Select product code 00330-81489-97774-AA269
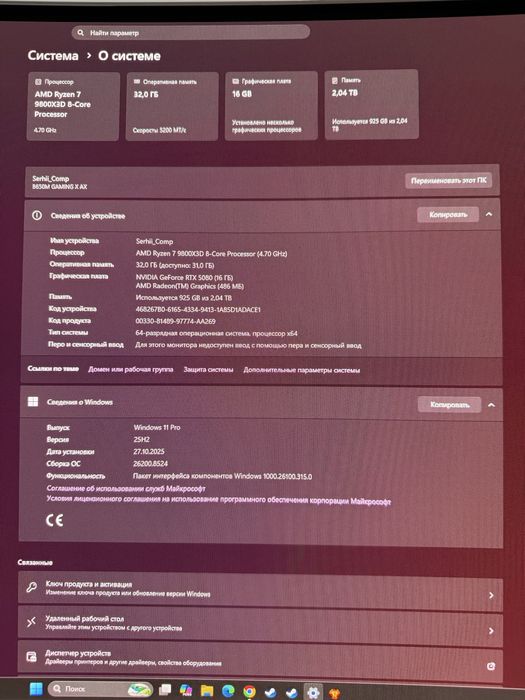525x700 pixels. coord(175,321)
